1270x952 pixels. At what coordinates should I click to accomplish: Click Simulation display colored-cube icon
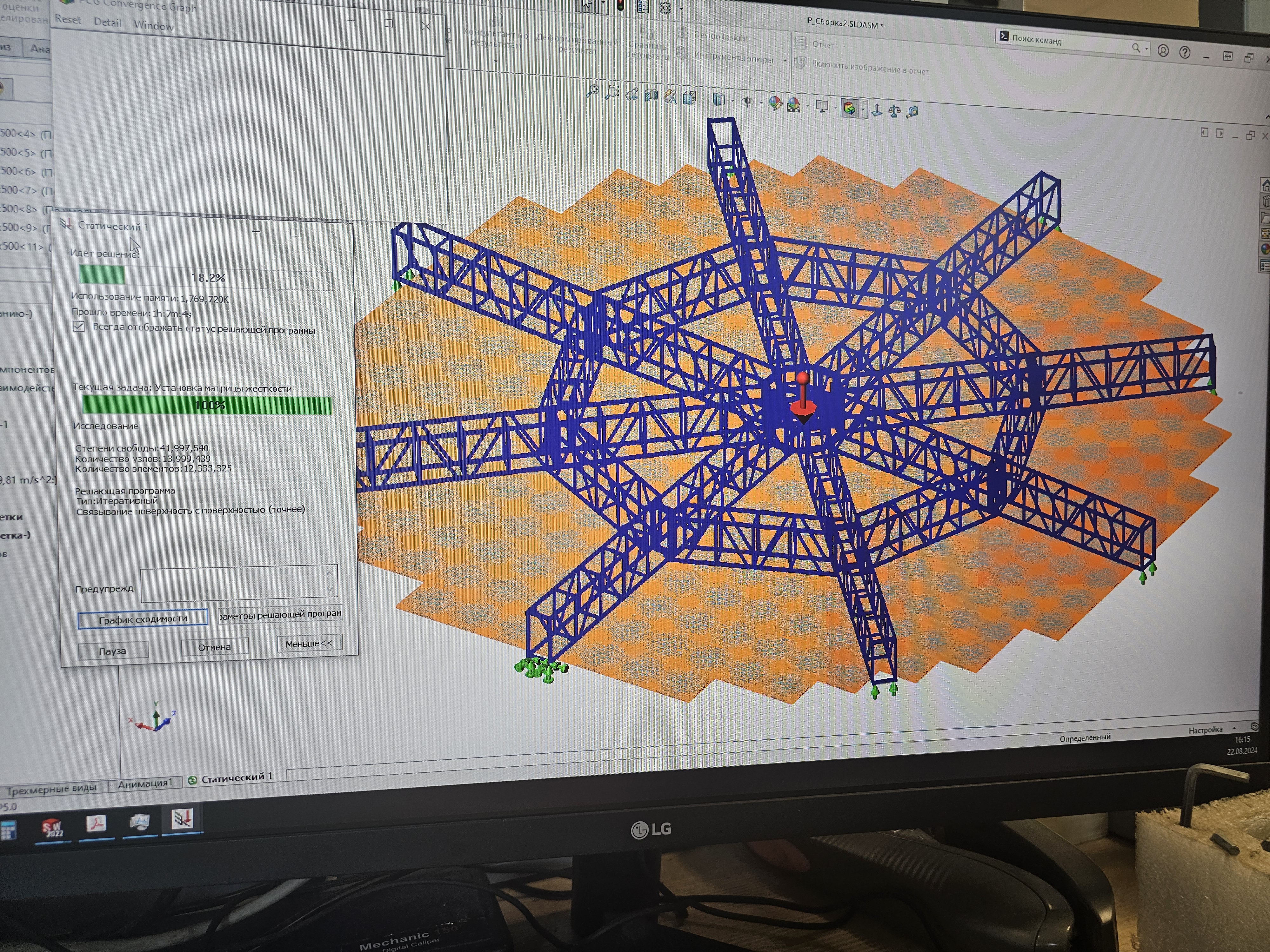click(x=849, y=108)
